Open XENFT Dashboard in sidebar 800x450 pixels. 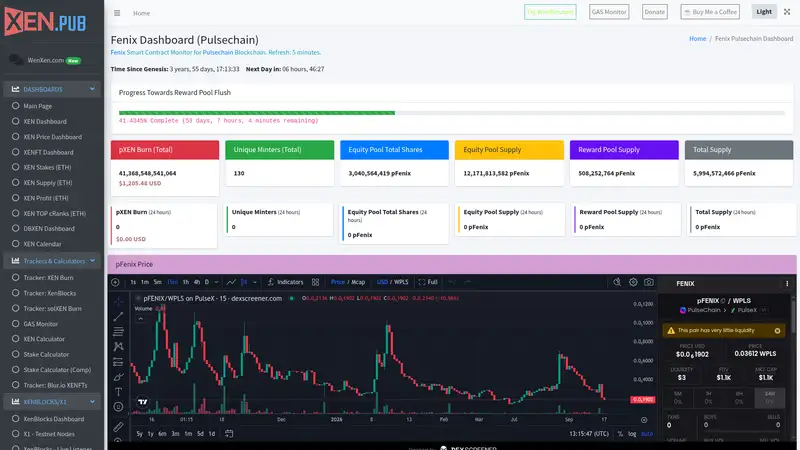pyautogui.click(x=48, y=152)
